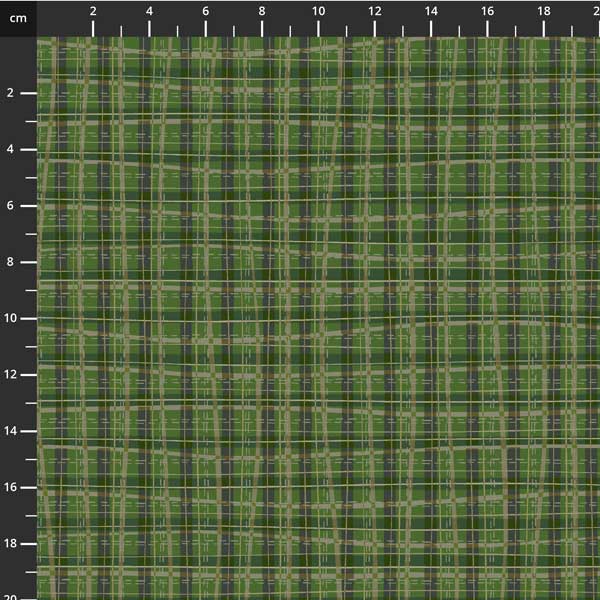The image size is (600, 600).
Task: Pick the 8 mark on horizontal ruler
Action: coord(262,12)
